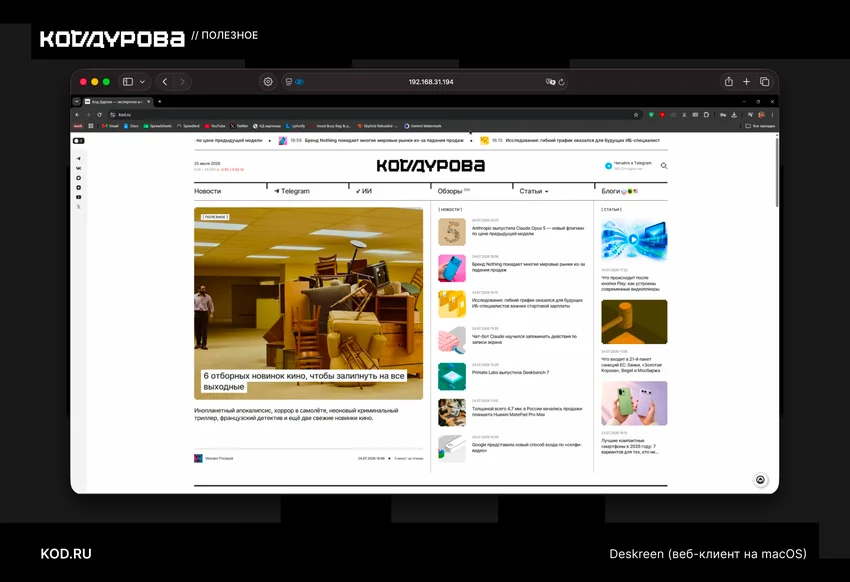This screenshot has width=850, height=582.
Task: Expand the Статьи dropdown menu
Action: pyautogui.click(x=534, y=191)
